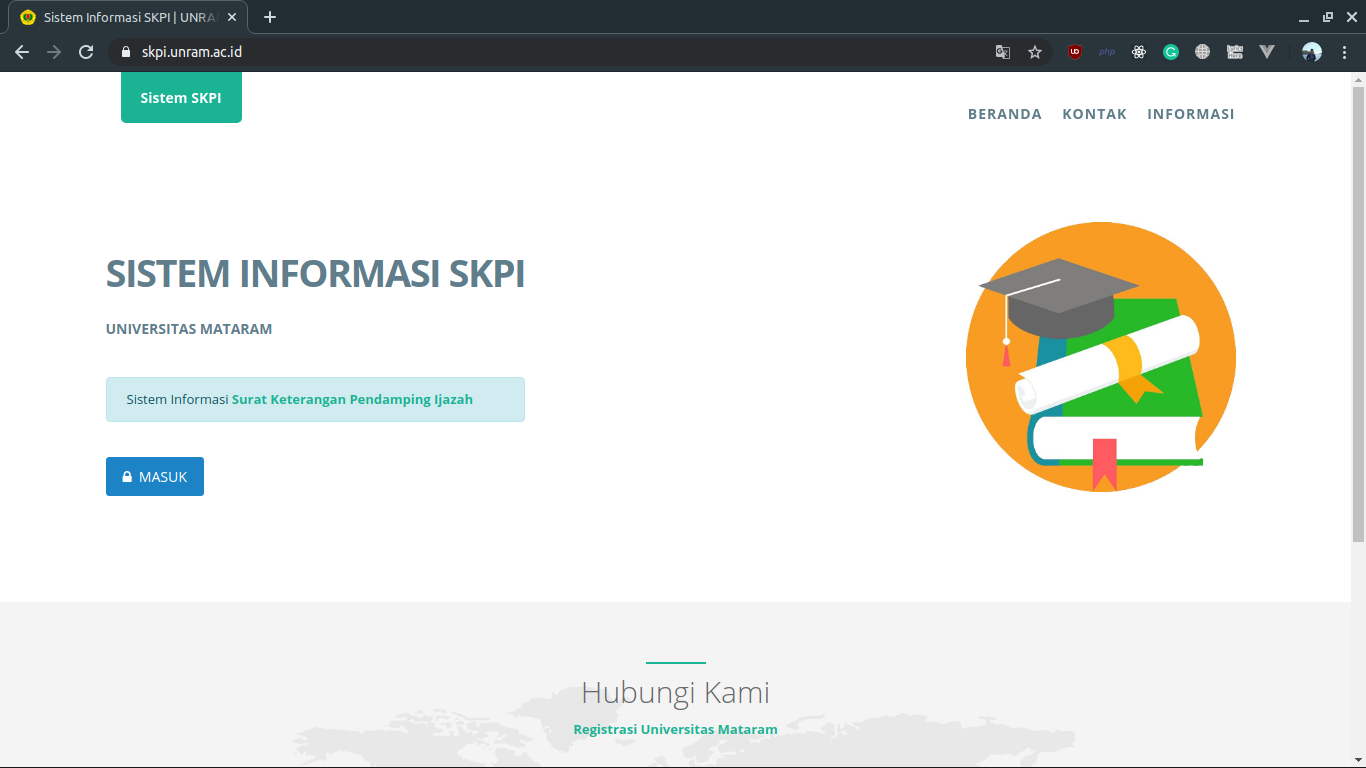Click Surat Keterangan Pendamping Ijazah link text
1366x768 pixels.
(352, 399)
